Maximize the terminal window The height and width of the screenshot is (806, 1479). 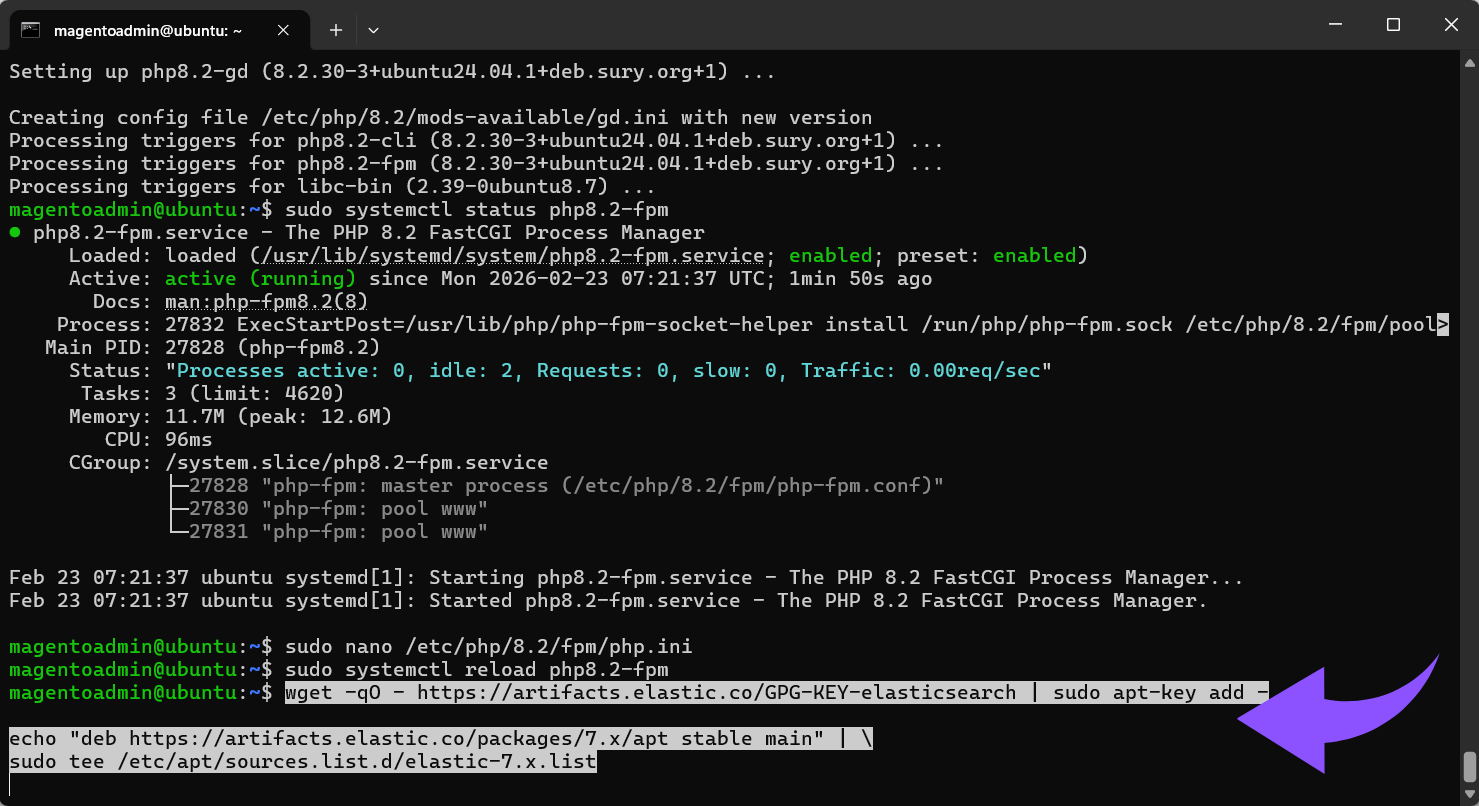(x=1393, y=26)
